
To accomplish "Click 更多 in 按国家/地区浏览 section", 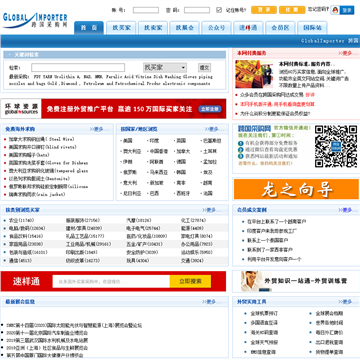I will (x=214, y=129).
